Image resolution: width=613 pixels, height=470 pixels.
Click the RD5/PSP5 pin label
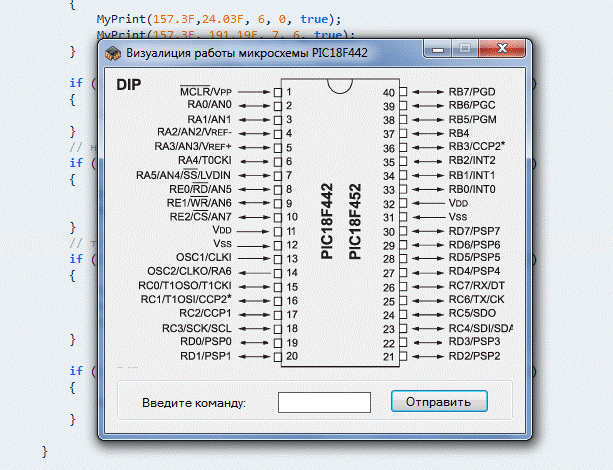pyautogui.click(x=474, y=258)
